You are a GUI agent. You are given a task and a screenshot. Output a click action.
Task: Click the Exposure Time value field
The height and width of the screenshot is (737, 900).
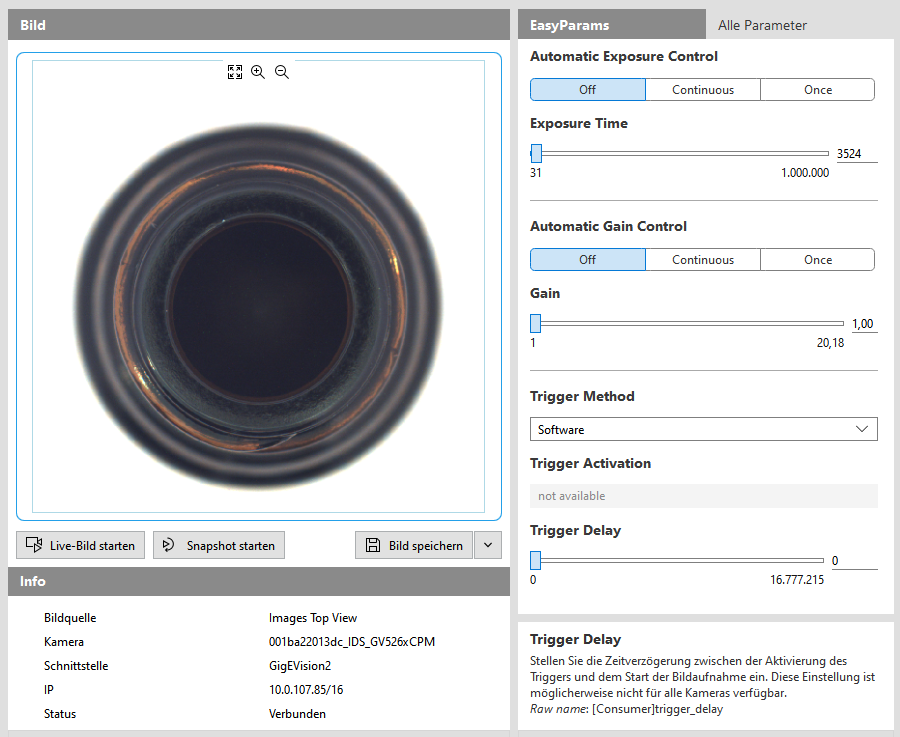pyautogui.click(x=855, y=154)
